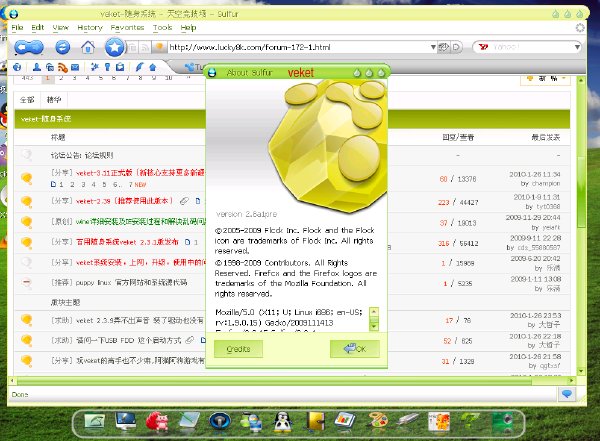The image size is (600, 441).
Task: Click the blue star favorite button
Action: click(114, 47)
